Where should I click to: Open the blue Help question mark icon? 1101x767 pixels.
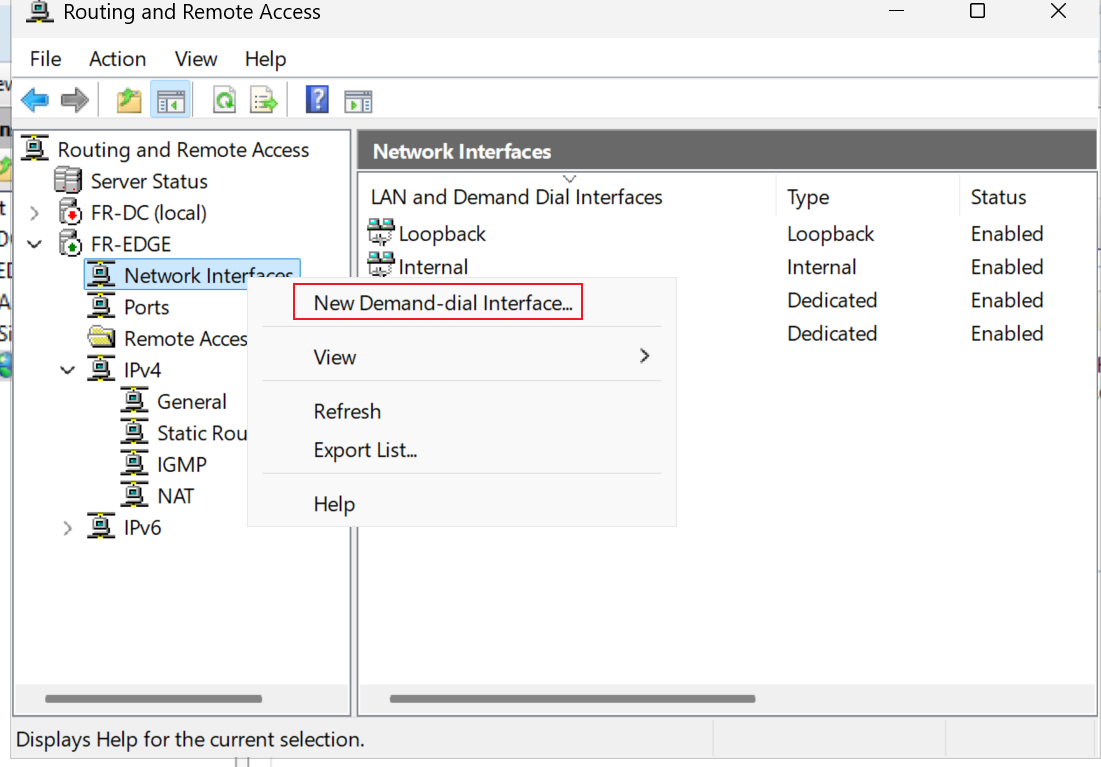(x=317, y=100)
